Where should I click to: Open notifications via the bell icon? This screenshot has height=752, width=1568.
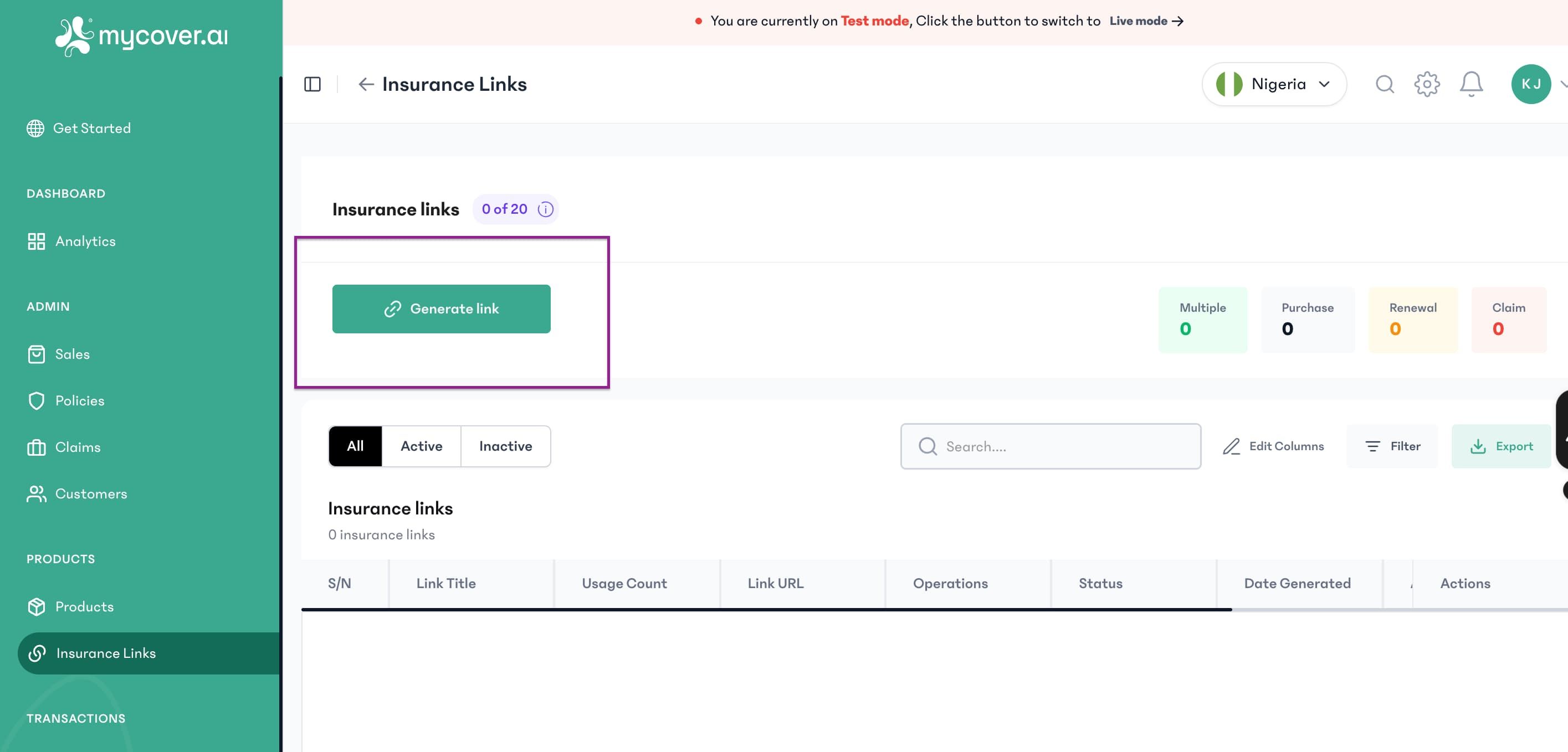(1471, 84)
